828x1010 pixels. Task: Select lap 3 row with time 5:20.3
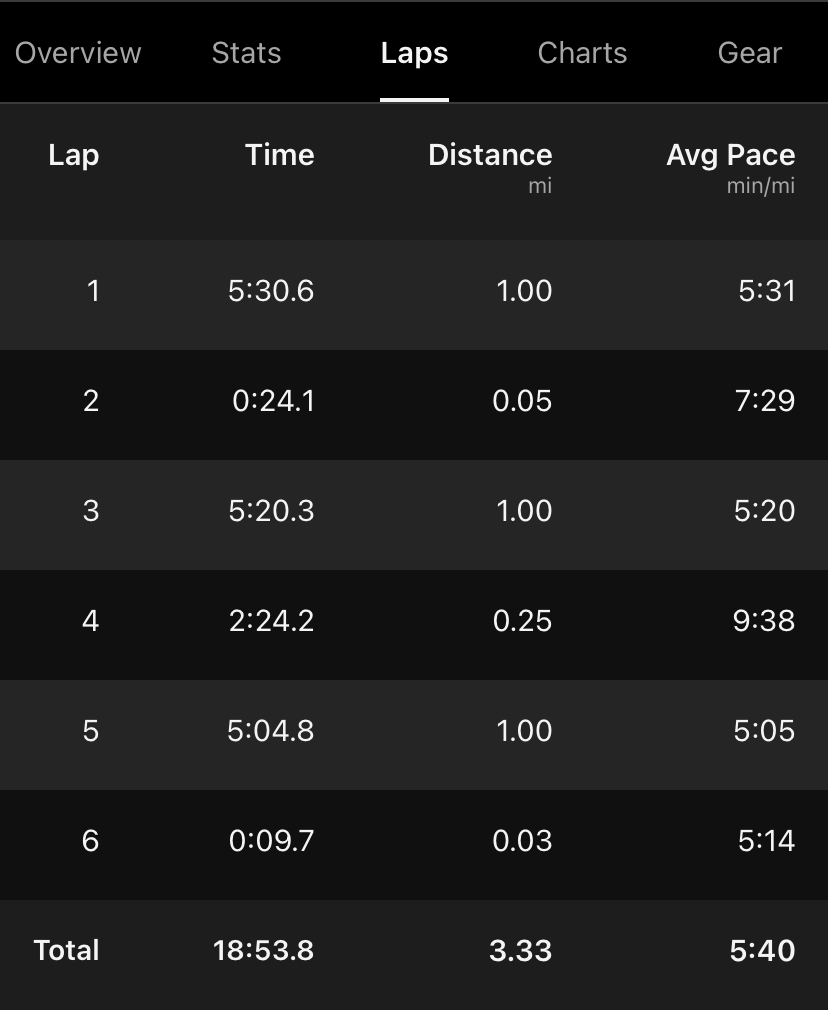pos(414,515)
